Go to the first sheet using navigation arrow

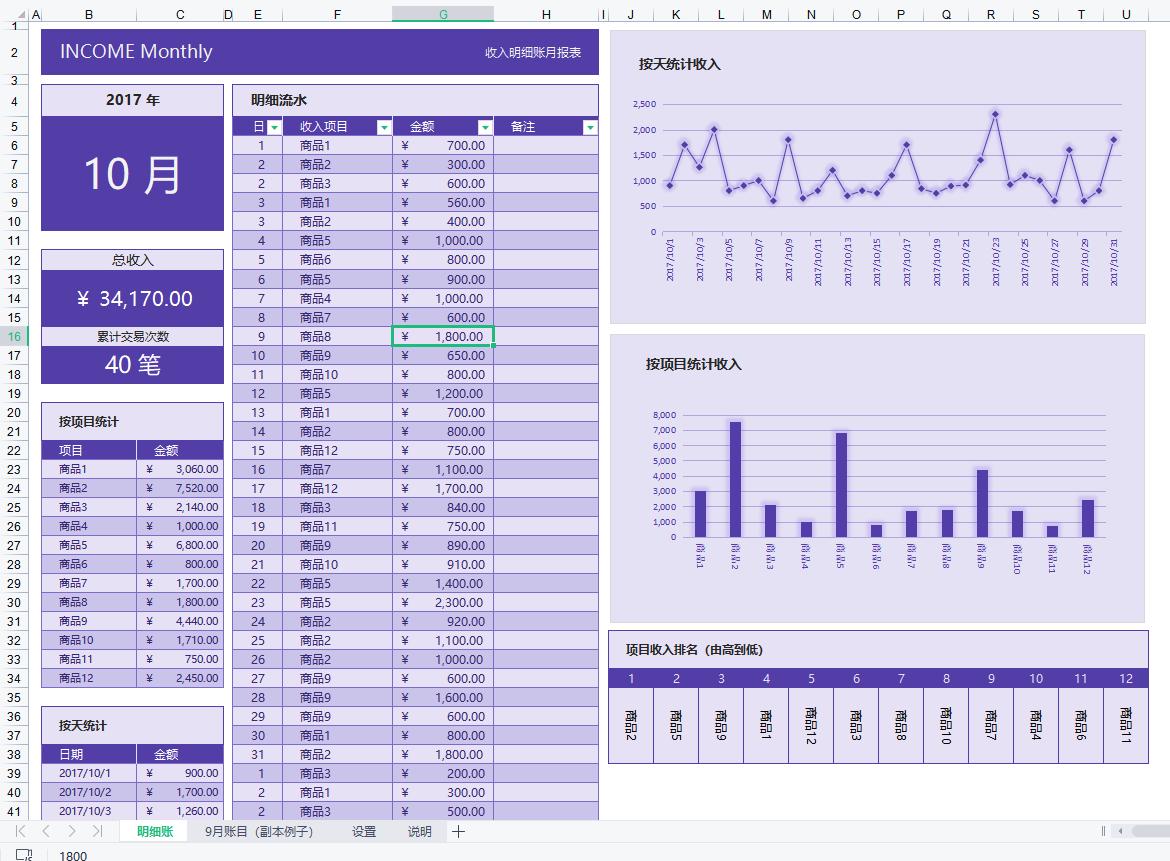(x=20, y=831)
